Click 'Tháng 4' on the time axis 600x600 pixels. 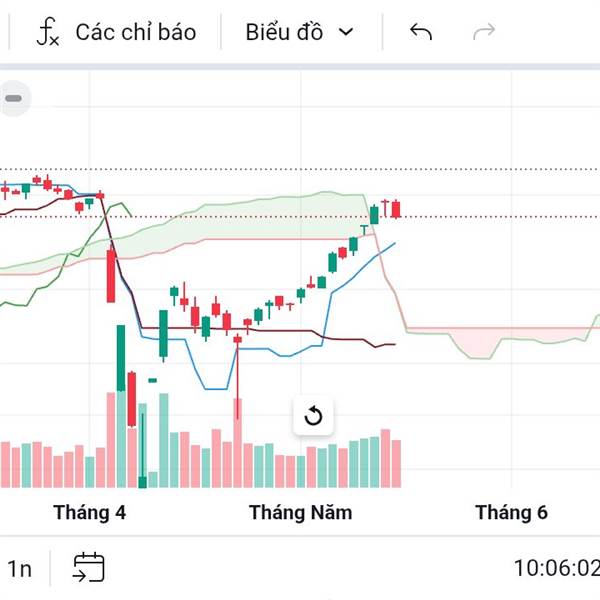90,513
